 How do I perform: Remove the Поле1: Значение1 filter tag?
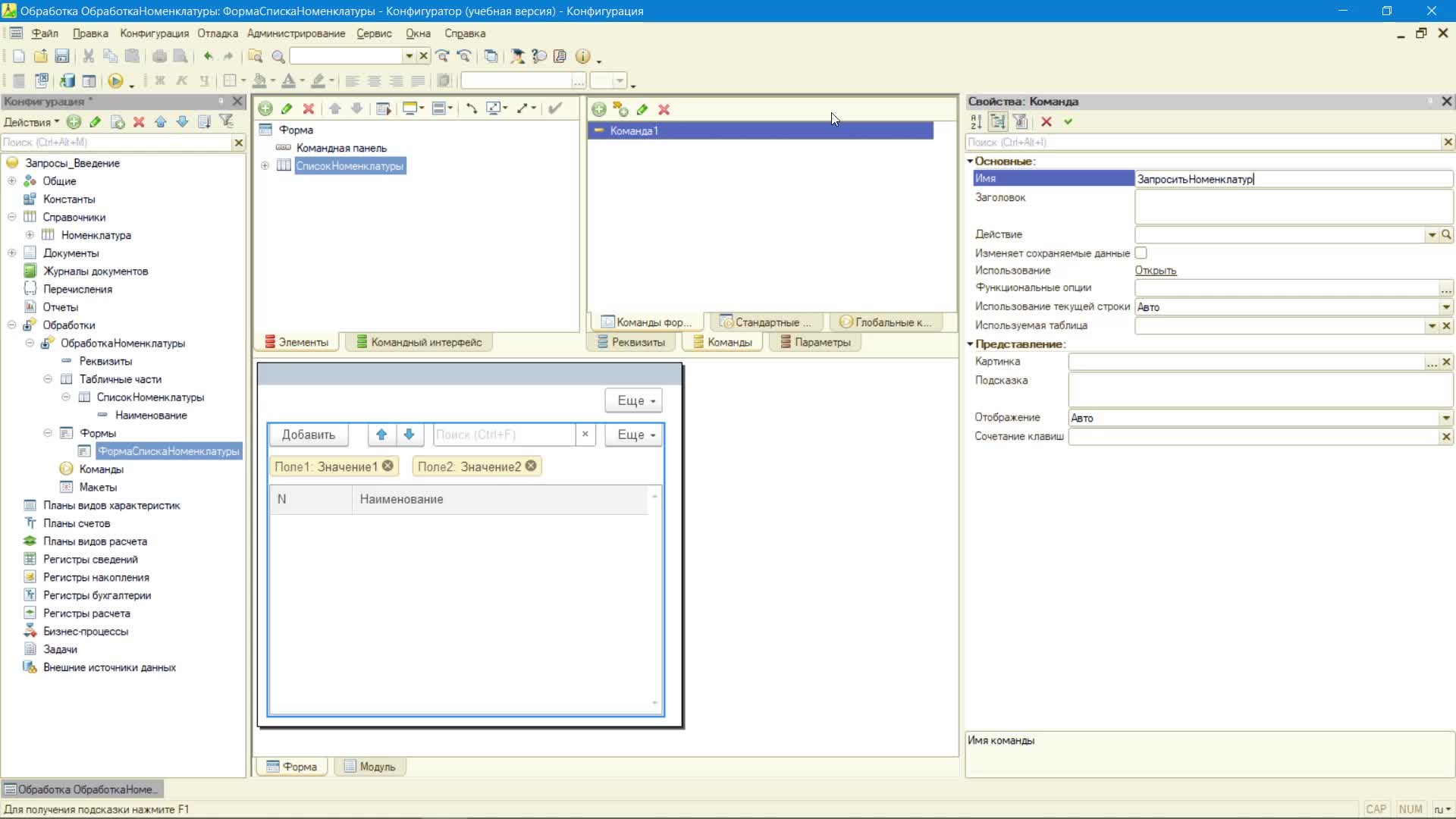[388, 466]
